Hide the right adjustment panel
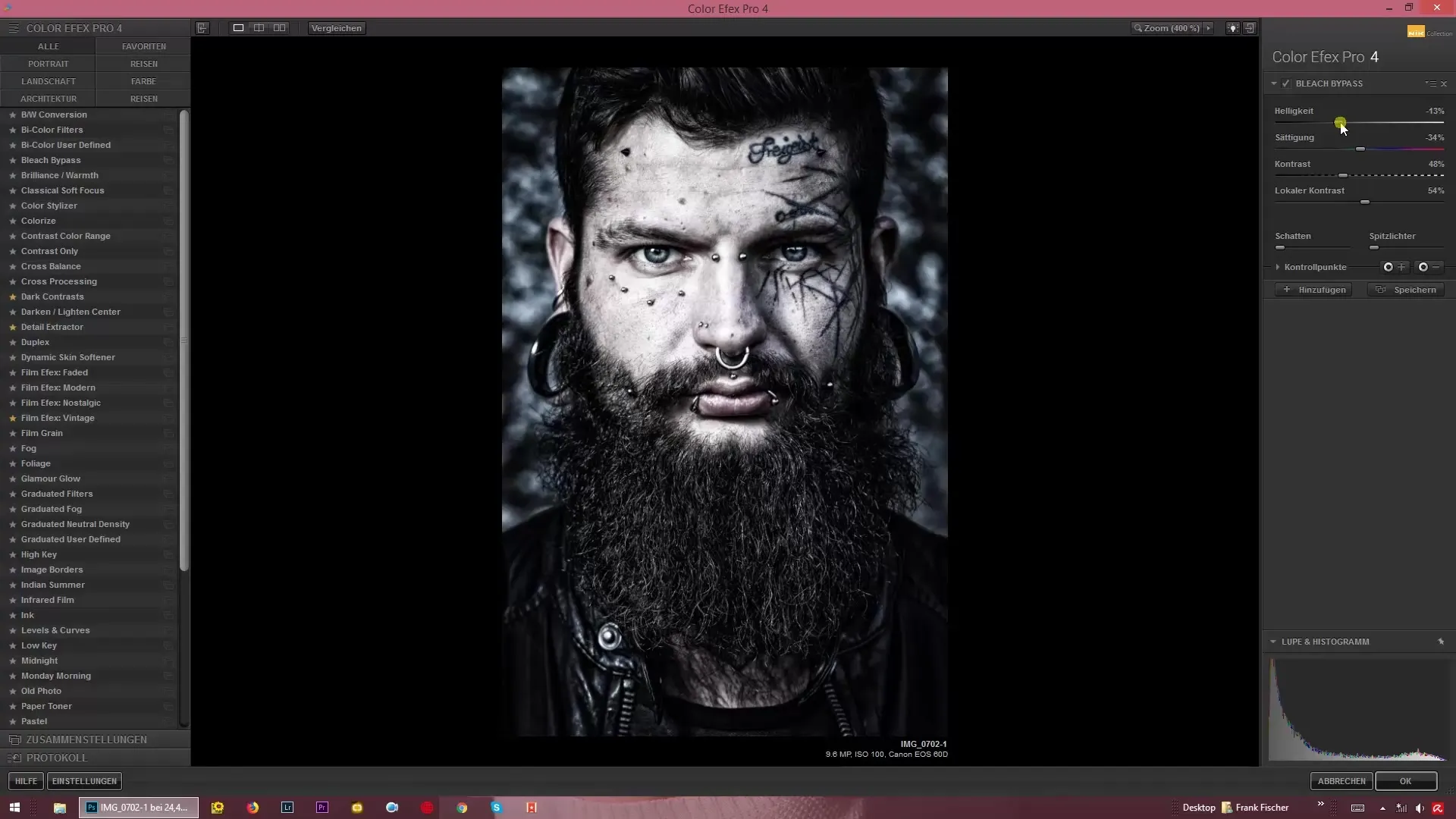 [1250, 28]
